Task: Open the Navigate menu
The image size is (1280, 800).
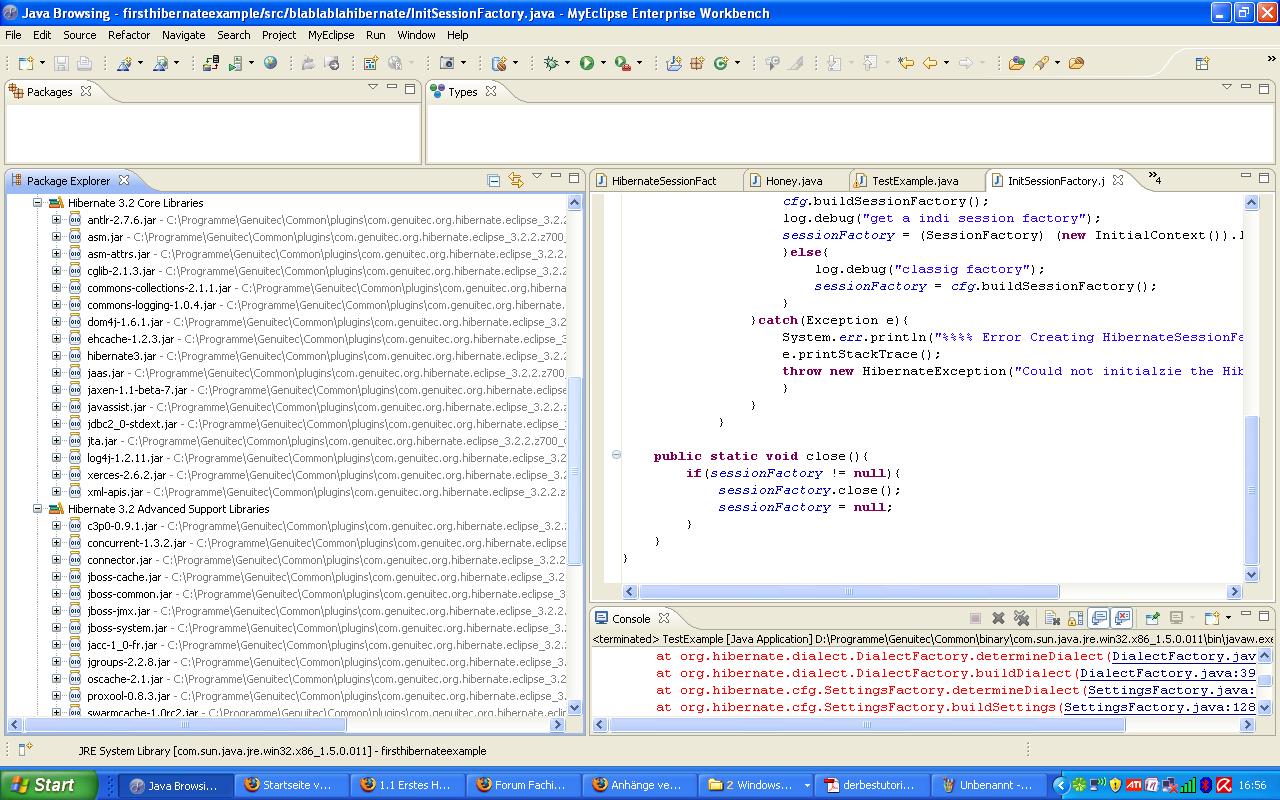Action: (183, 35)
